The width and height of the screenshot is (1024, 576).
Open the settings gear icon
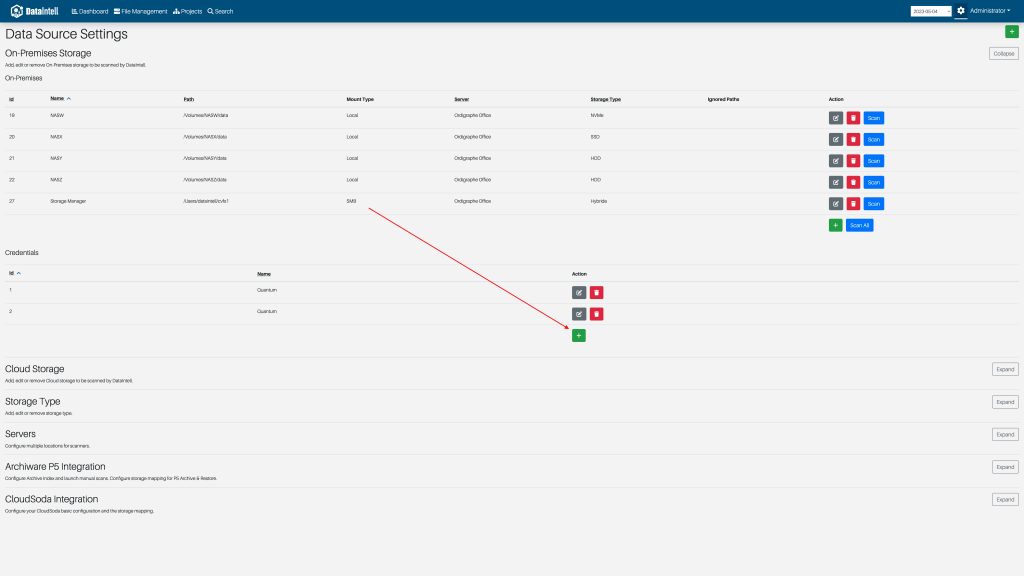[961, 10]
